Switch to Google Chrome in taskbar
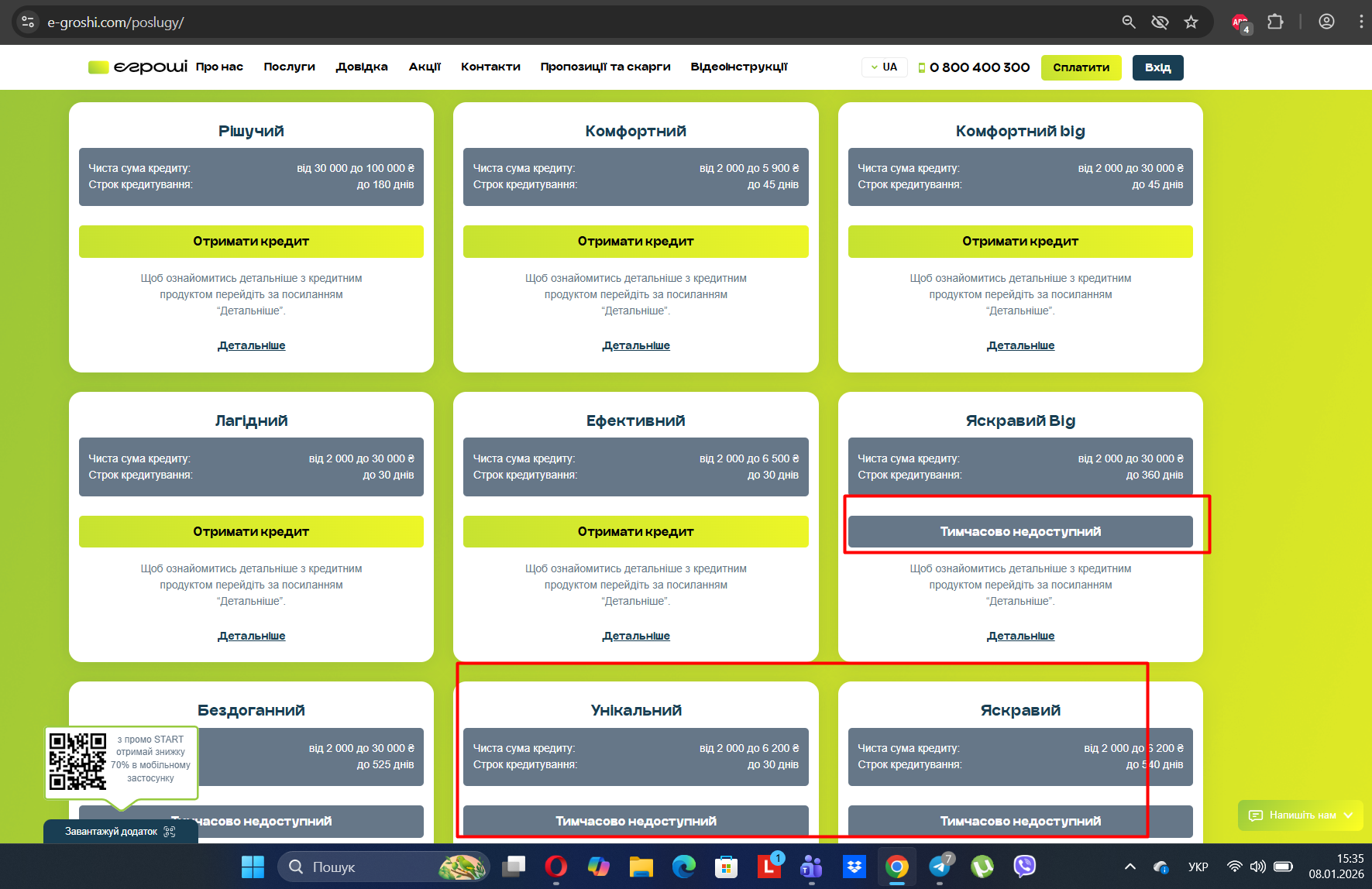Viewport: 1372px width, 889px height. click(897, 867)
